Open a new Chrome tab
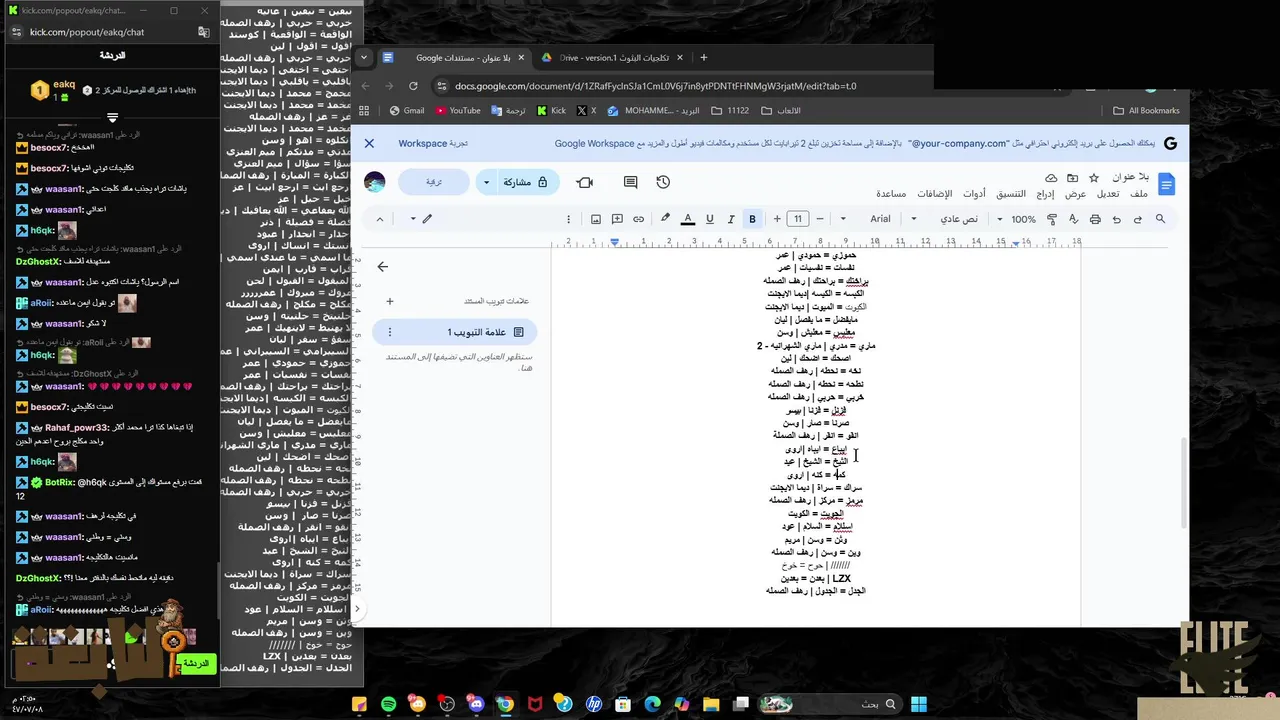1280x720 pixels. tap(703, 58)
